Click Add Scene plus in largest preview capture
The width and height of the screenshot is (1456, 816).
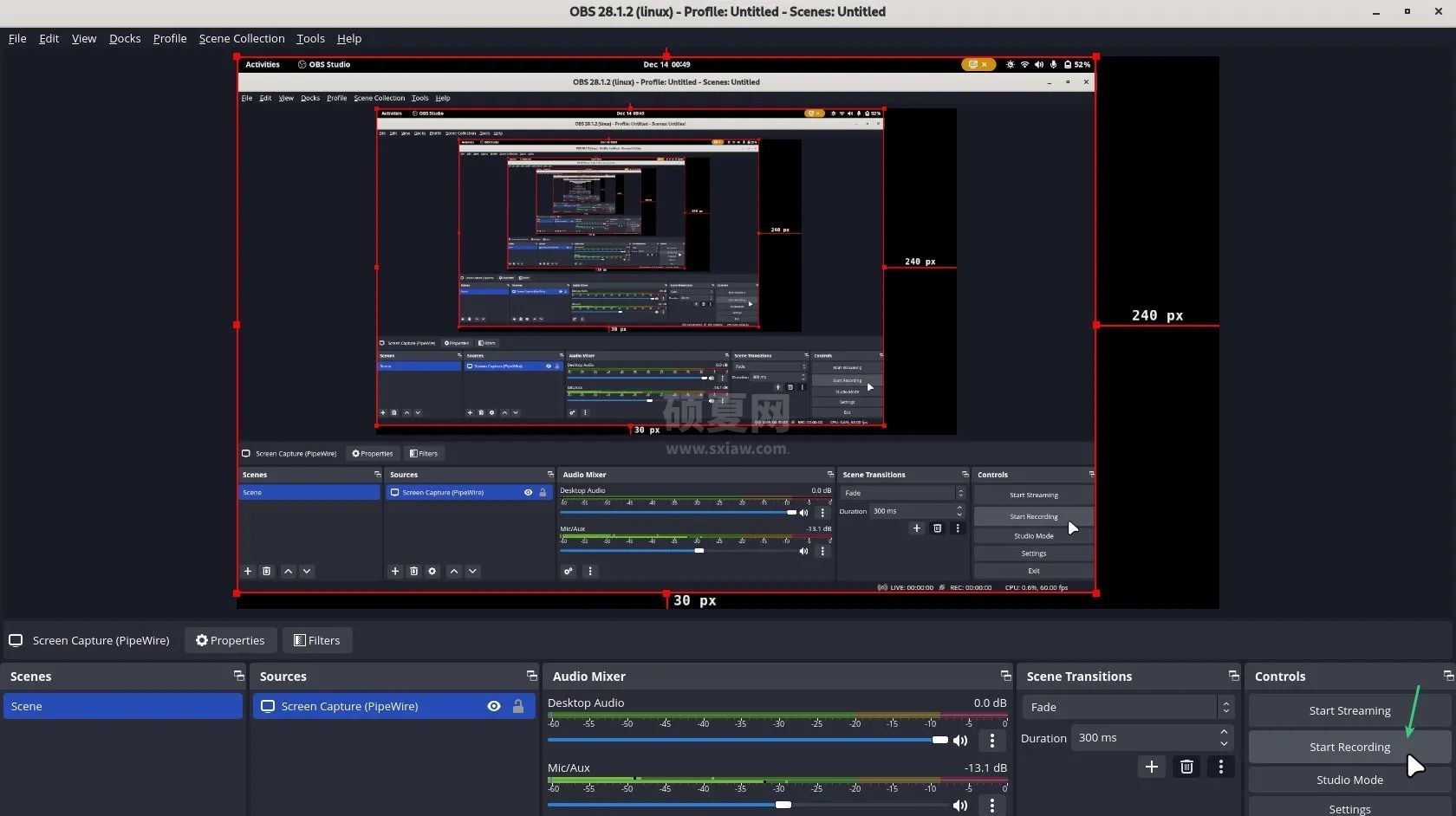pyautogui.click(x=248, y=571)
